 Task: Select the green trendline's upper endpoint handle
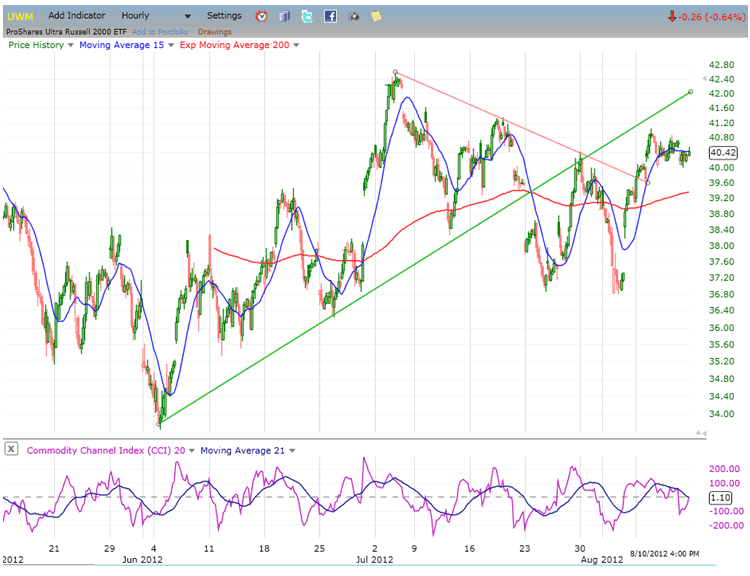point(690,92)
